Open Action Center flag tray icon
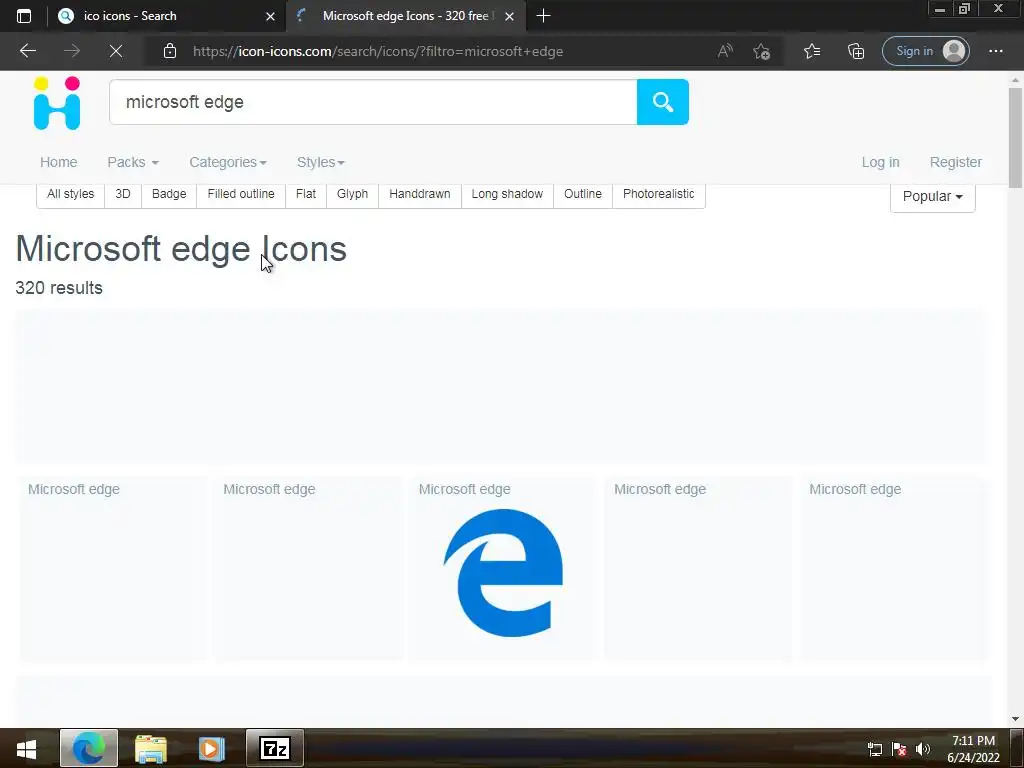 click(899, 749)
